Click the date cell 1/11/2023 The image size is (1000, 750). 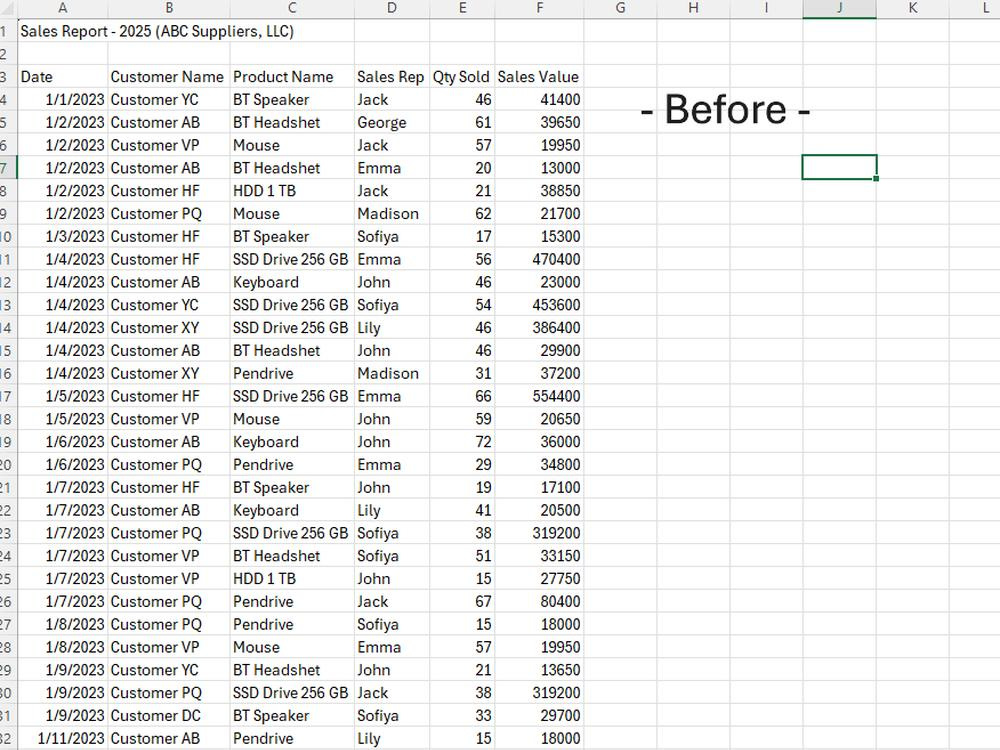pos(62,739)
